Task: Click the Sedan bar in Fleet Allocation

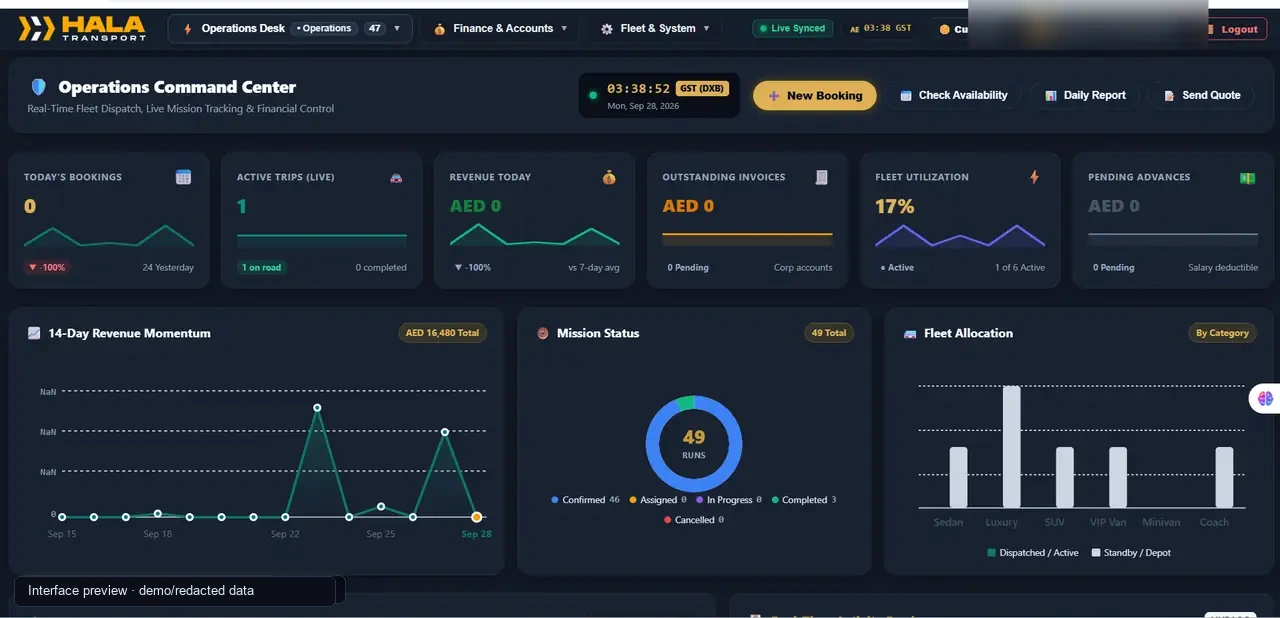Action: 958,477
